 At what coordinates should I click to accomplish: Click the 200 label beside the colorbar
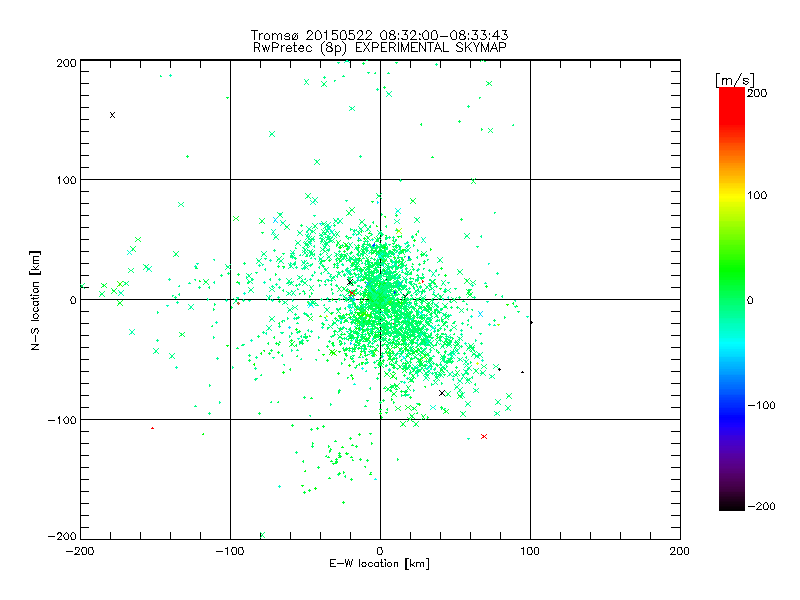point(757,93)
